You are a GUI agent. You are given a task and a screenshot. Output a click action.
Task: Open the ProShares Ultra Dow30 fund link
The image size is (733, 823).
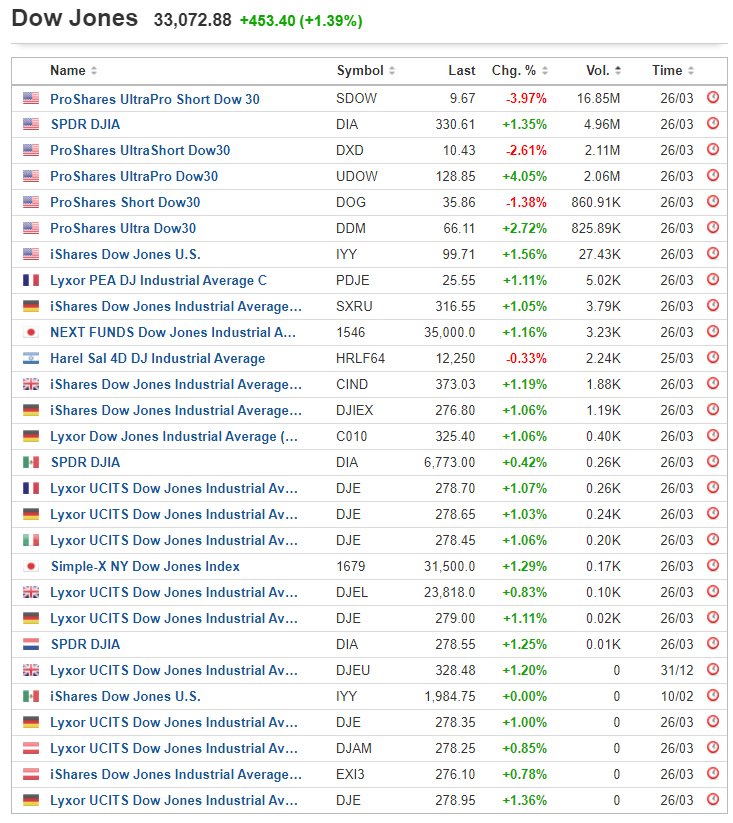123,229
